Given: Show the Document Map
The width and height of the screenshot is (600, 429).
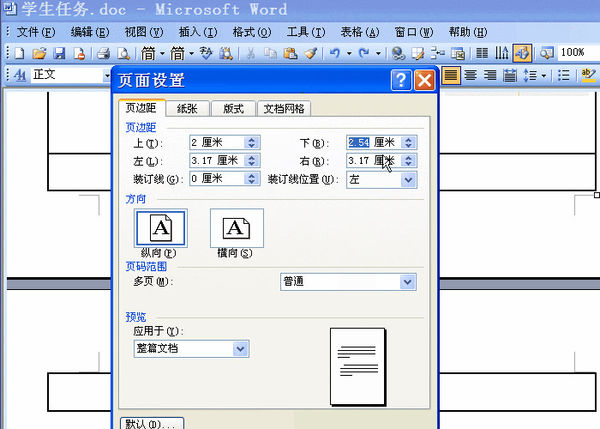Looking at the screenshot, I should pos(547,53).
